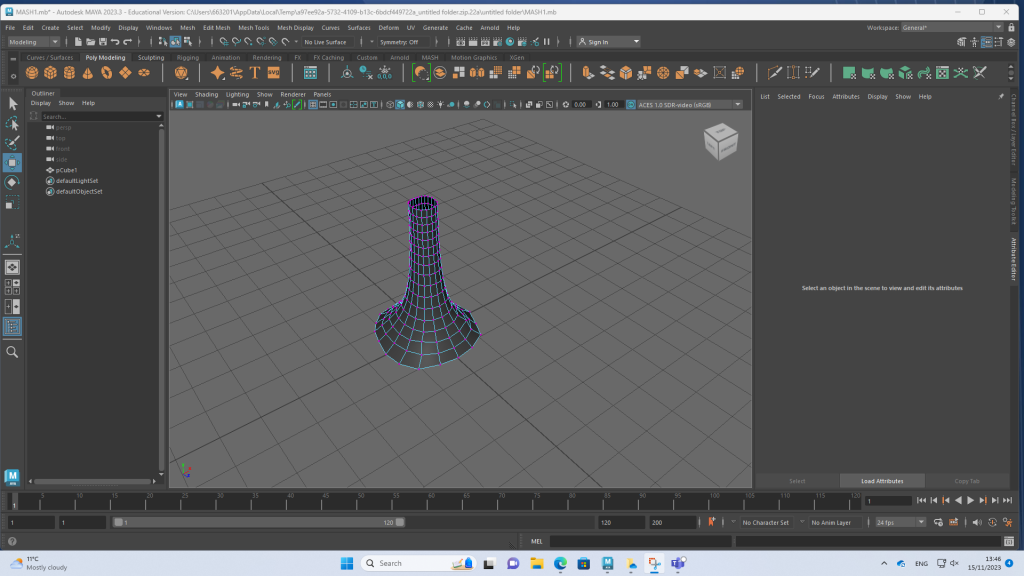Create a polygon disc from the shelf
Viewport: 1024px width, 576px height.
tap(144, 73)
